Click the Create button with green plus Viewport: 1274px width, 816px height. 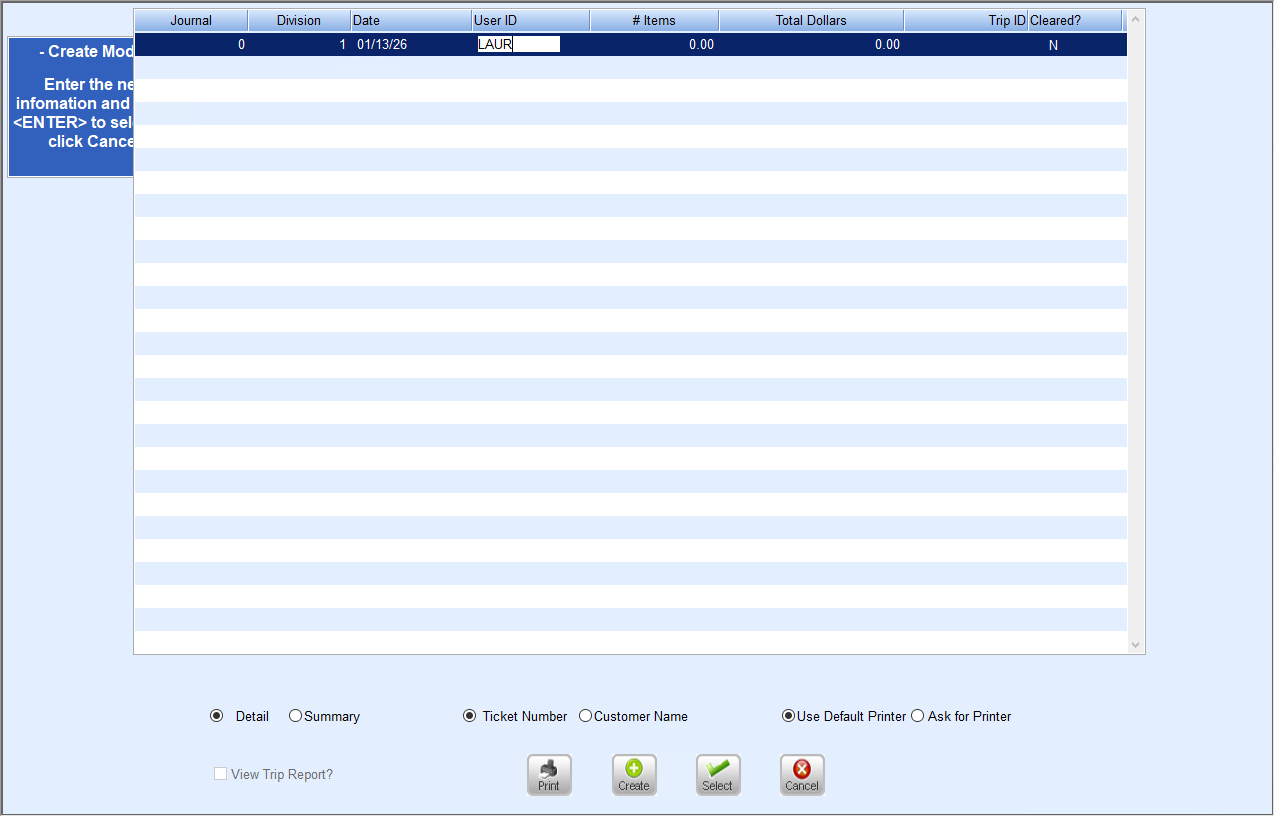(x=634, y=775)
